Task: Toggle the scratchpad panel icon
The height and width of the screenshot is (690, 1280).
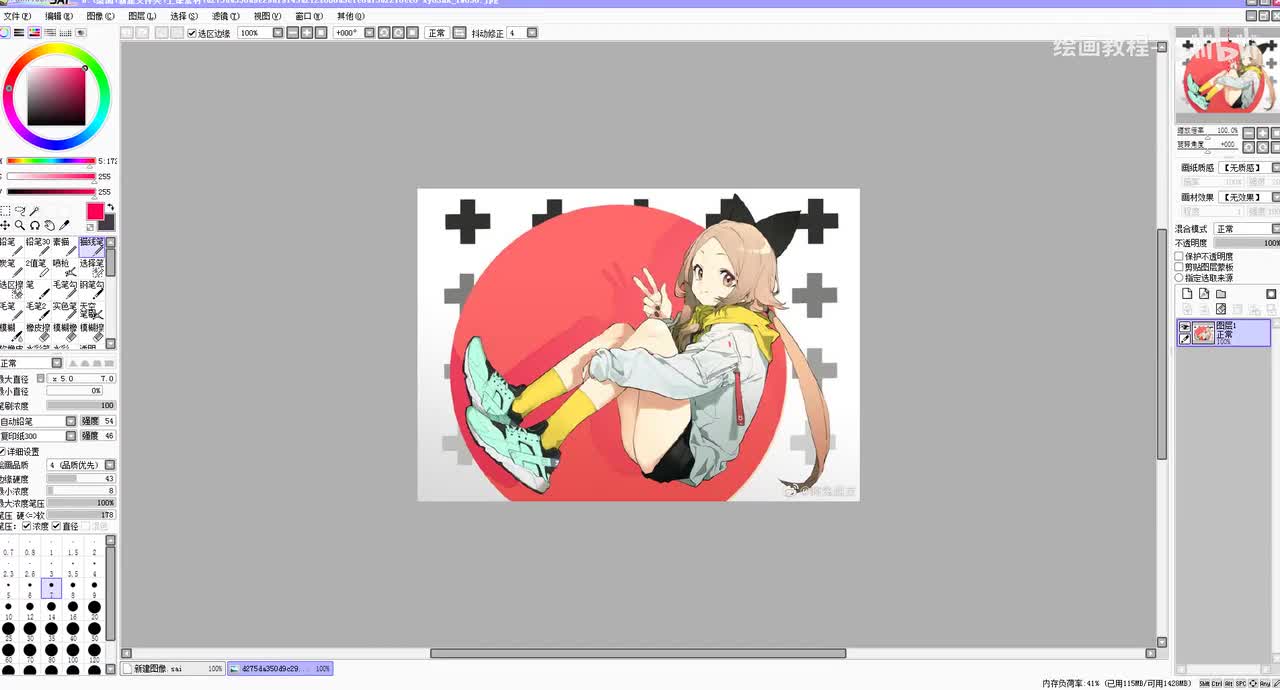Action: [x=79, y=33]
